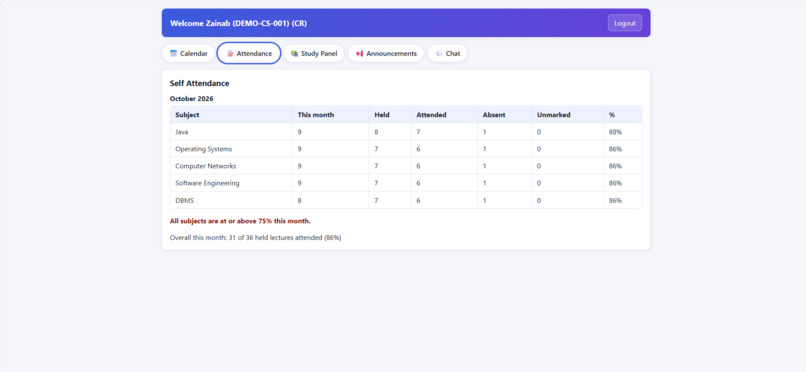Click the 86% value in Operating Systems row

coord(615,149)
